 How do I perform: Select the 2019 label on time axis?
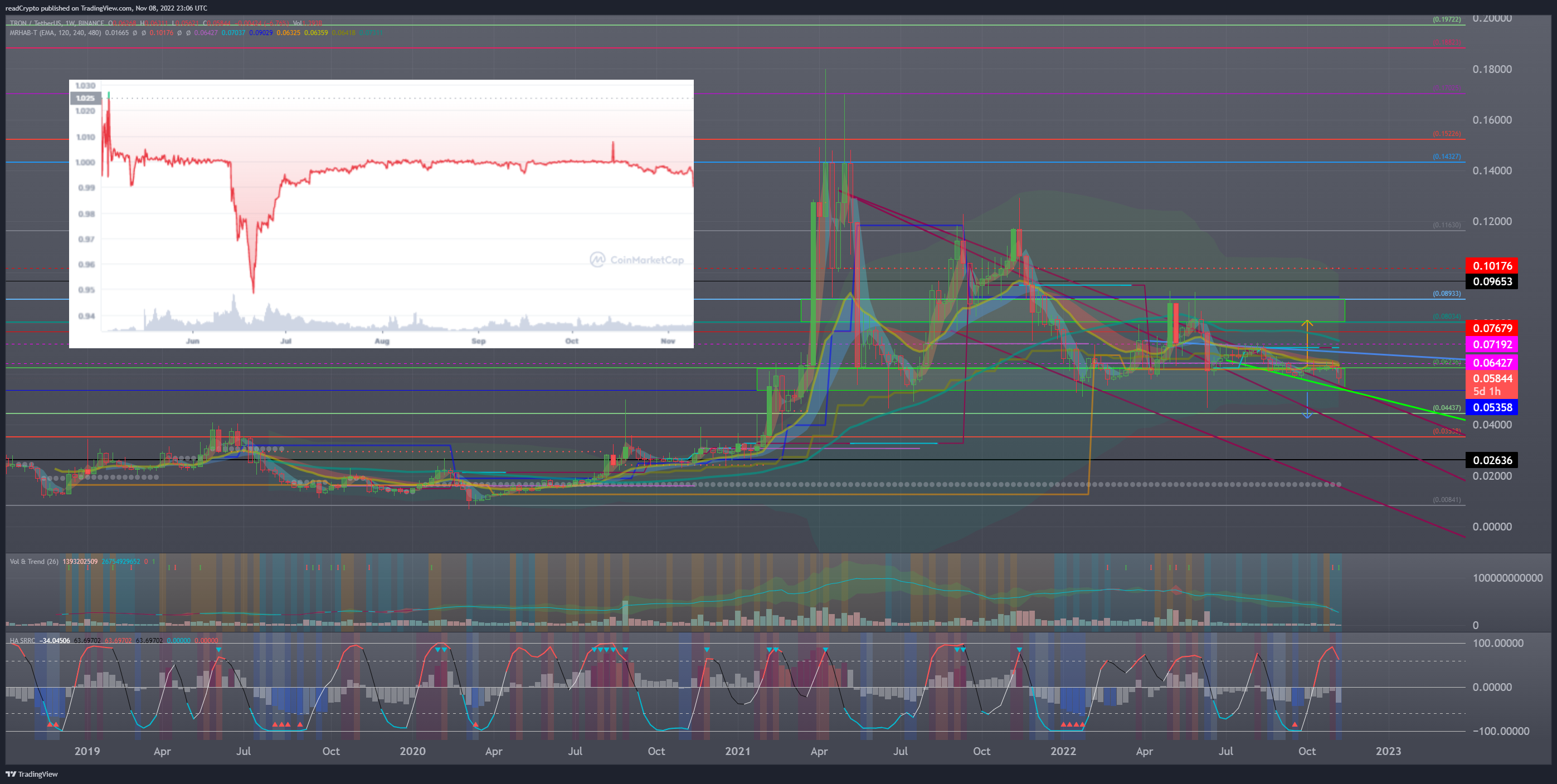click(x=87, y=751)
